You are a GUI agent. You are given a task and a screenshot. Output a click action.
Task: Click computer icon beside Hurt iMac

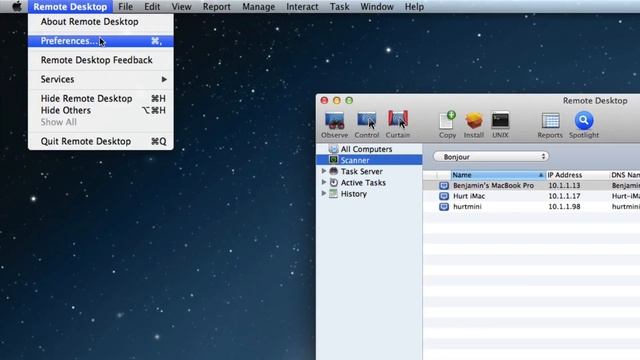[x=444, y=196]
